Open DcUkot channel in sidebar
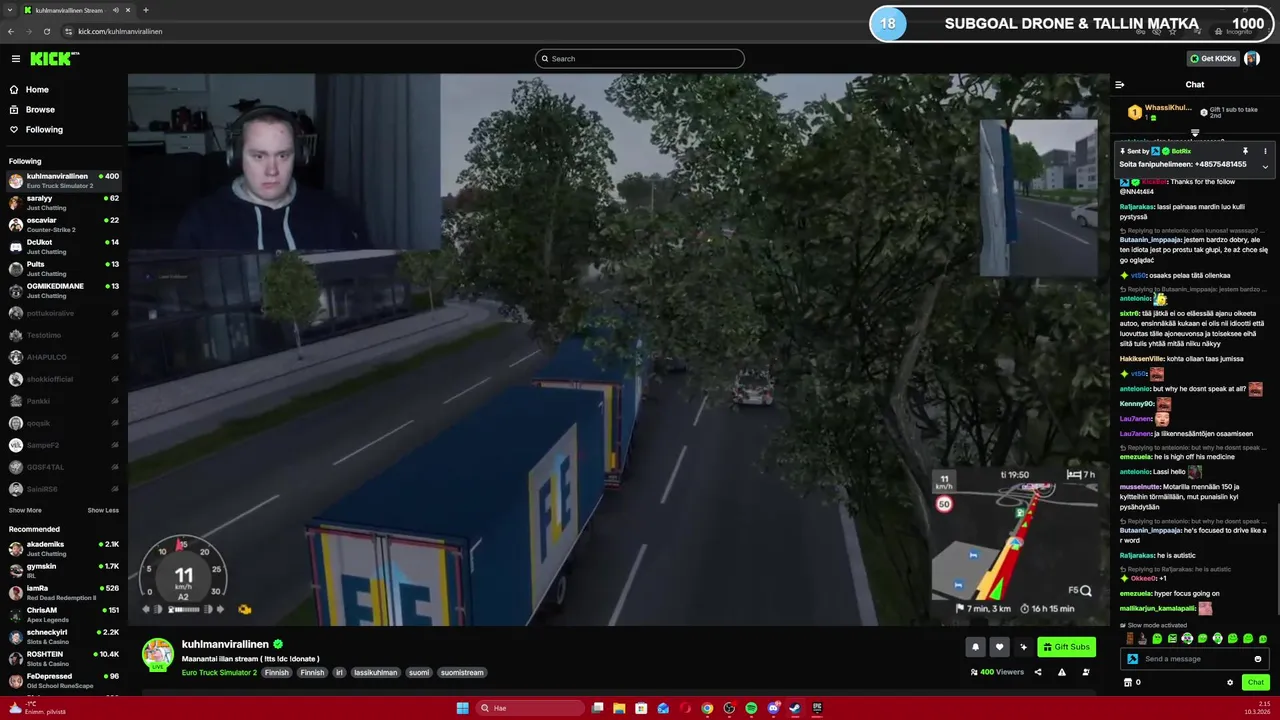 [64, 246]
